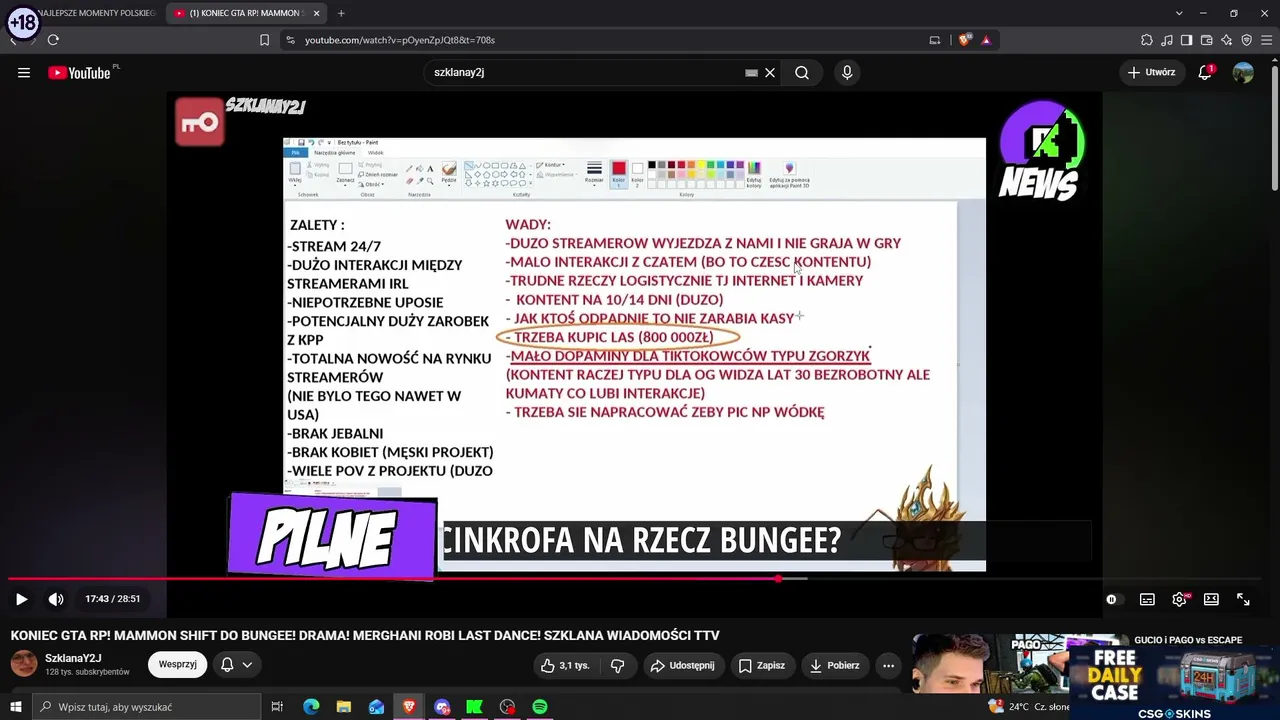Toggle the browser sidebar panel
Viewport: 1280px width, 720px height.
[1186, 40]
